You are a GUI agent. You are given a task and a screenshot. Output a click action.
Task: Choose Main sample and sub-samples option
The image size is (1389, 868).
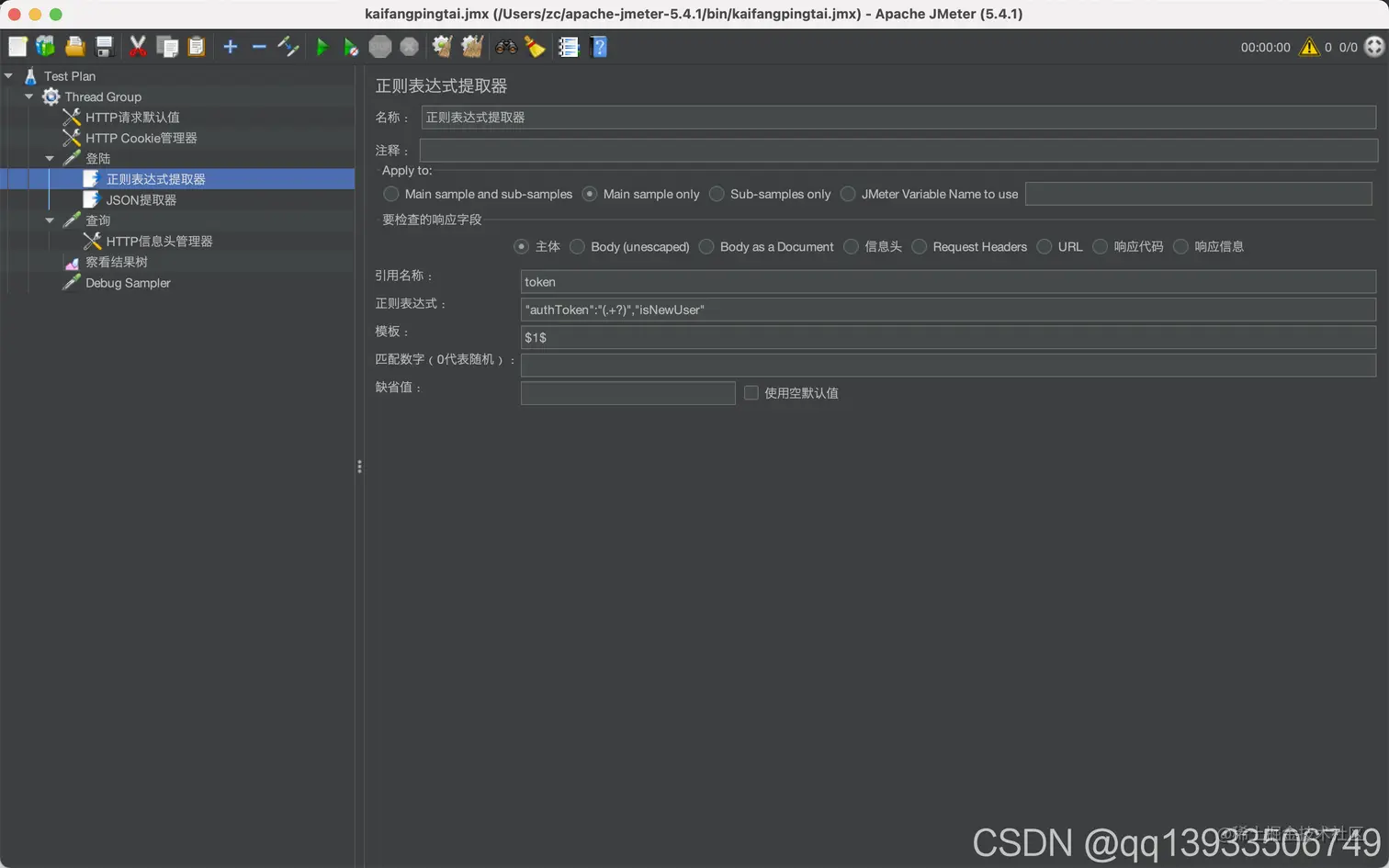click(391, 194)
